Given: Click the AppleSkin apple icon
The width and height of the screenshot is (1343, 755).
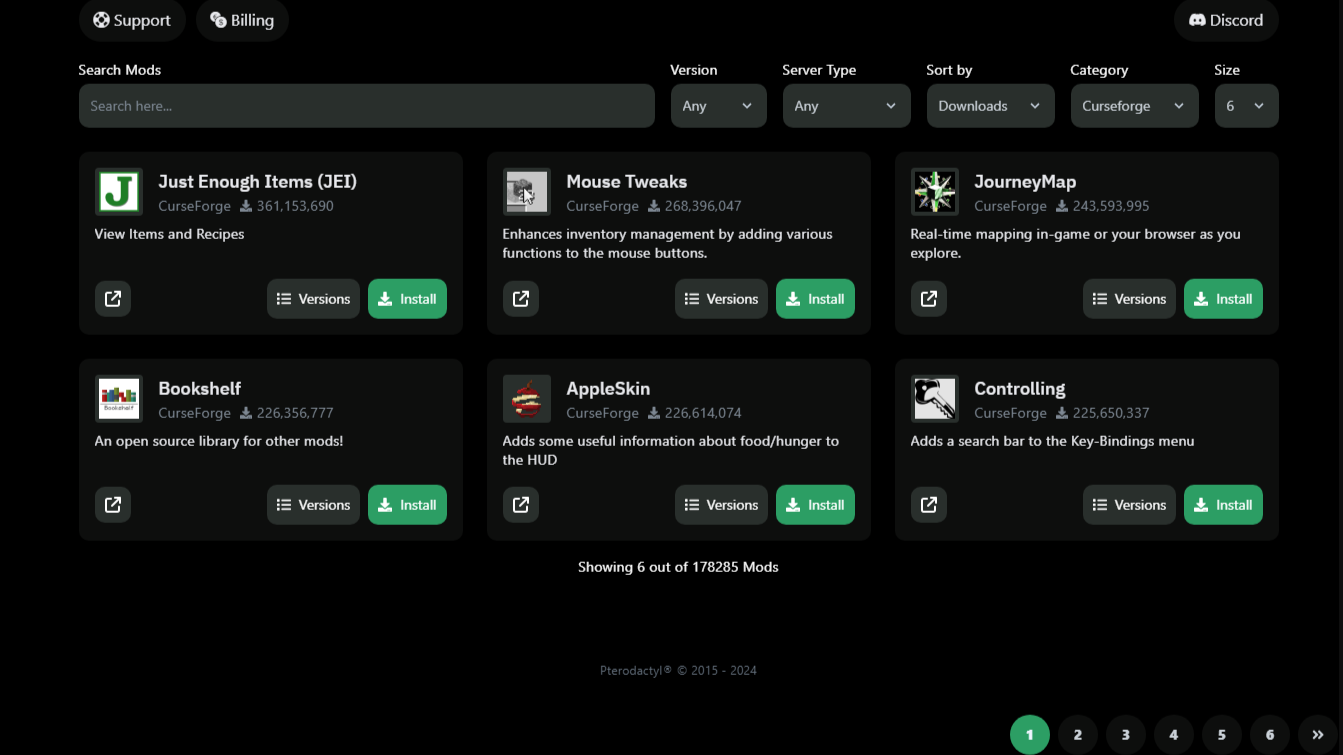Looking at the screenshot, I should (x=527, y=399).
